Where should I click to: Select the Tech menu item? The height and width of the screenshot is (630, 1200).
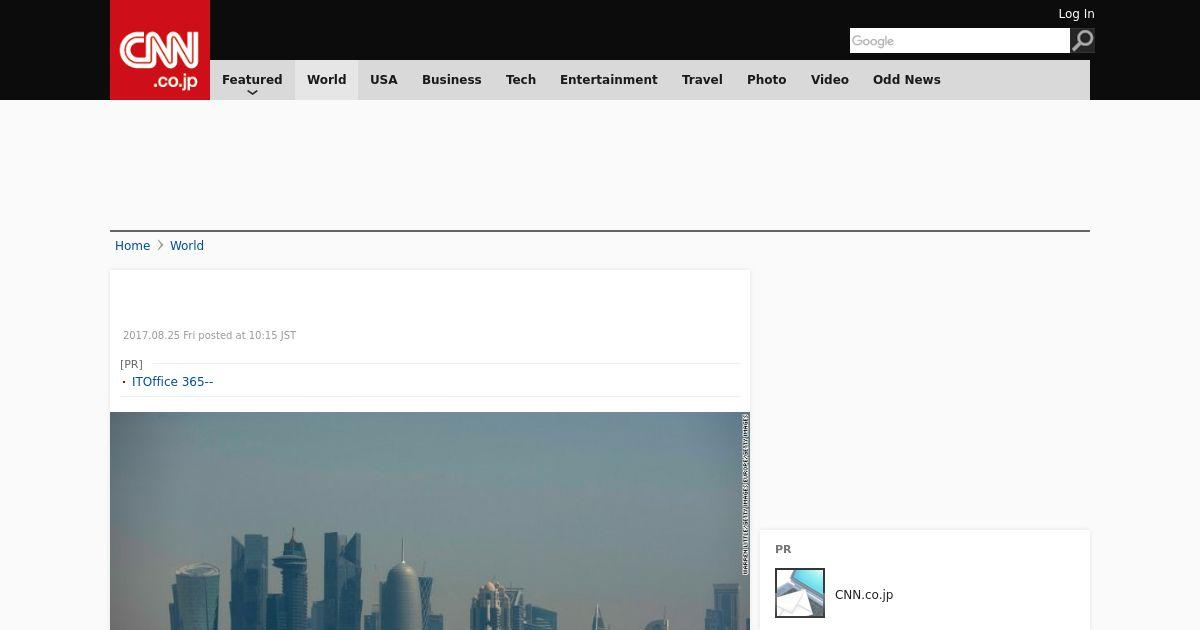(x=521, y=80)
